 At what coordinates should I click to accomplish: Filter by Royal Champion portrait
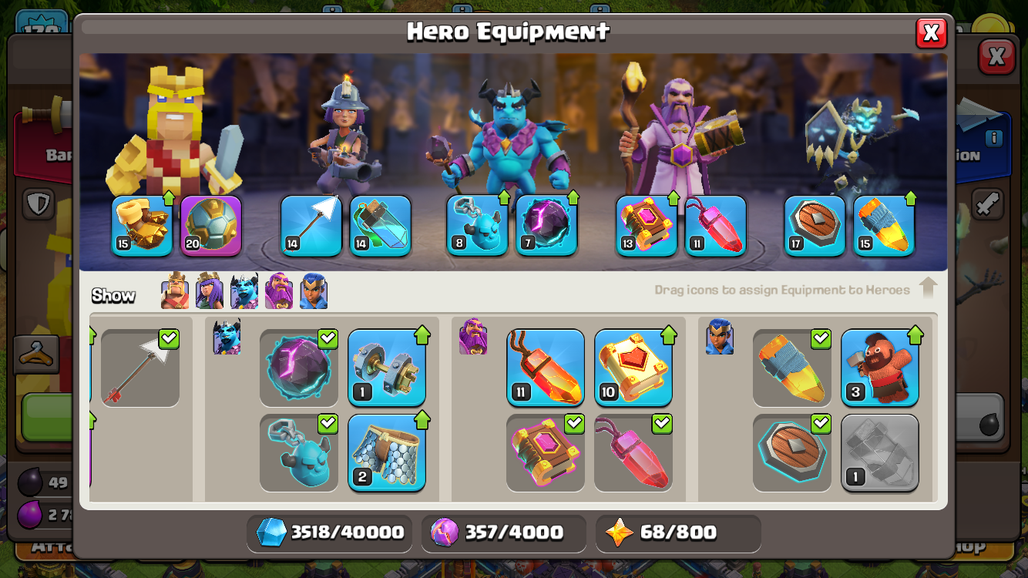[x=313, y=291]
